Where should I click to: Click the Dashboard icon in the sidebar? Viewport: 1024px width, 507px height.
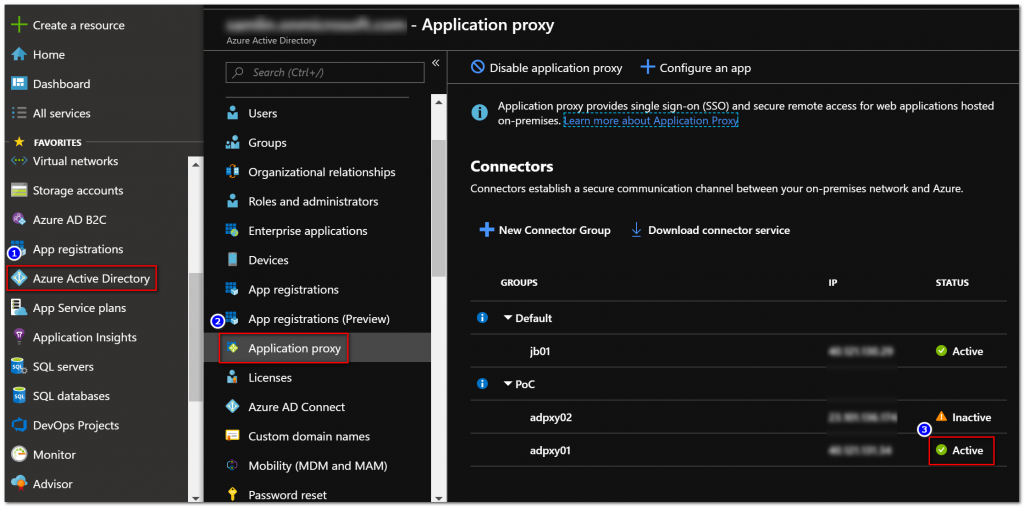[x=20, y=84]
